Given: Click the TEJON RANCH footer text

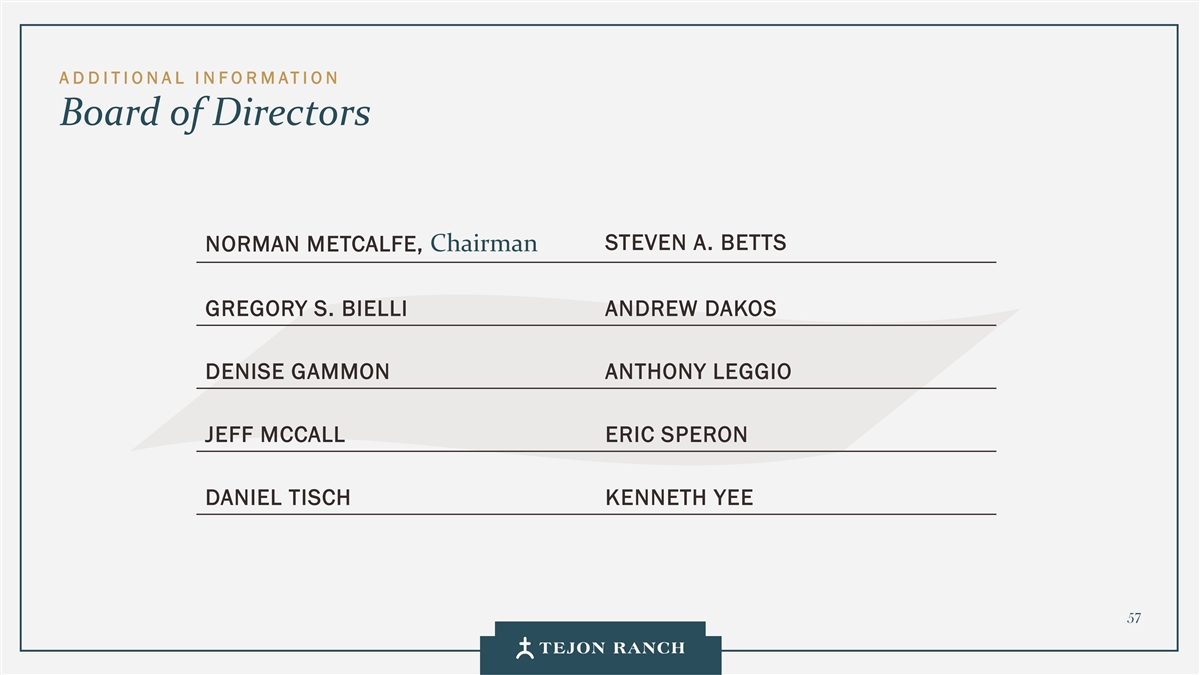Looking at the screenshot, I should point(612,648).
